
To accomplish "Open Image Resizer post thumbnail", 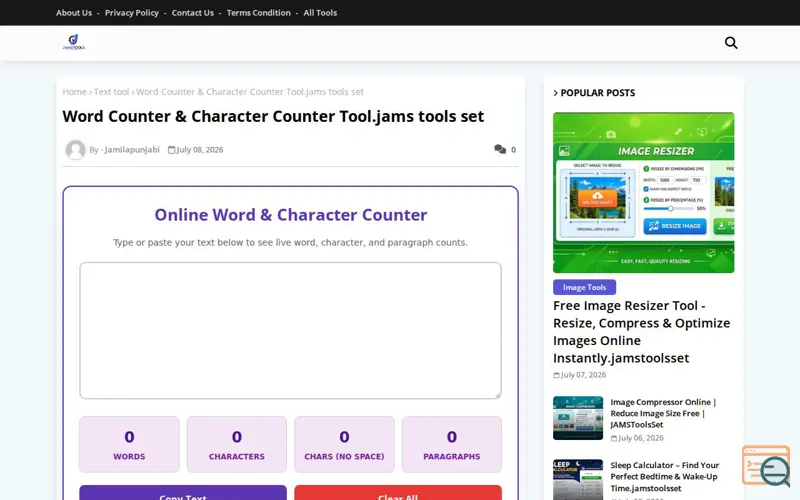I will point(643,192).
